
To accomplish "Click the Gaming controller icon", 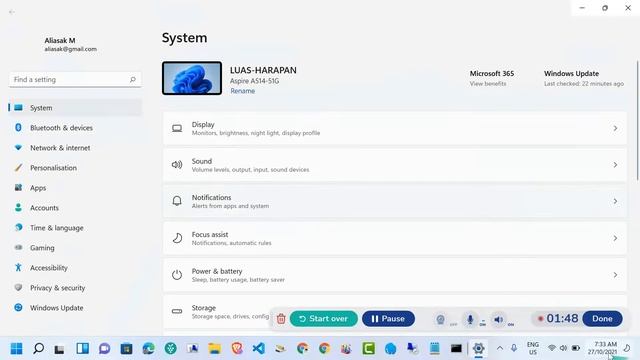I will pos(18,247).
